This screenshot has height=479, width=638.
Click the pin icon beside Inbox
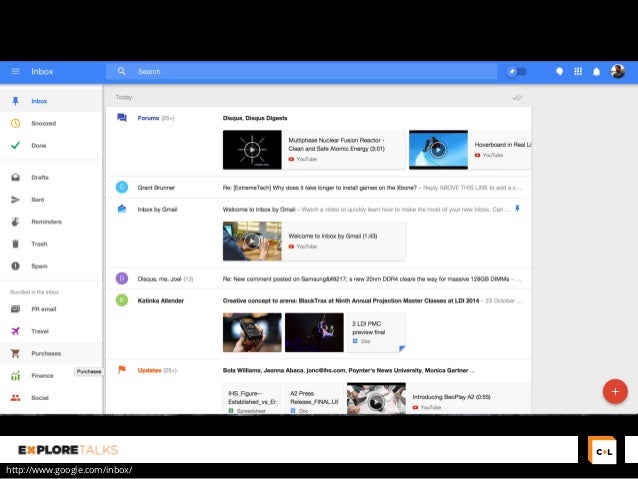[x=15, y=101]
